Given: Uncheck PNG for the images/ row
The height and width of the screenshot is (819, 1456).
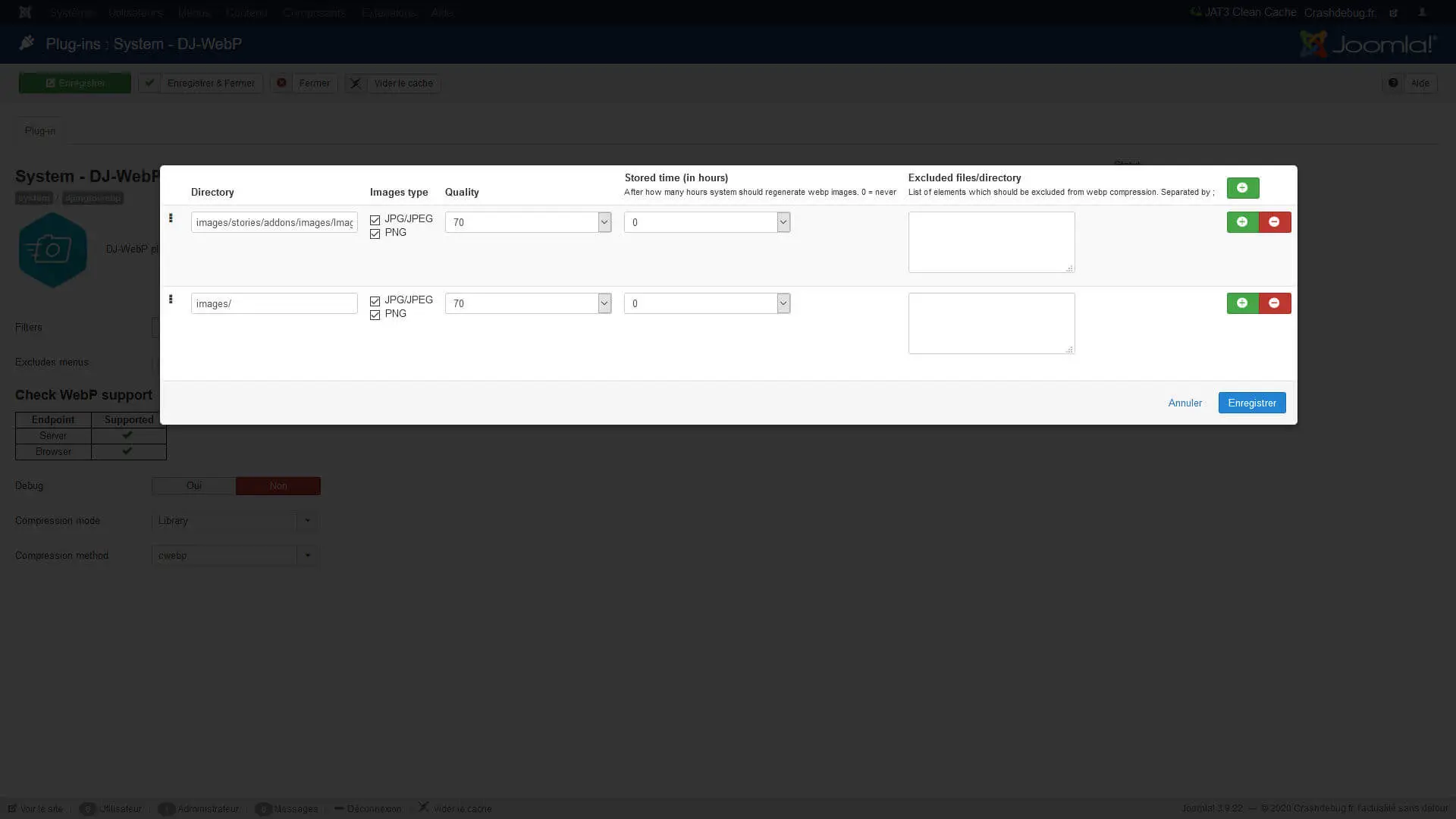Looking at the screenshot, I should tap(375, 315).
